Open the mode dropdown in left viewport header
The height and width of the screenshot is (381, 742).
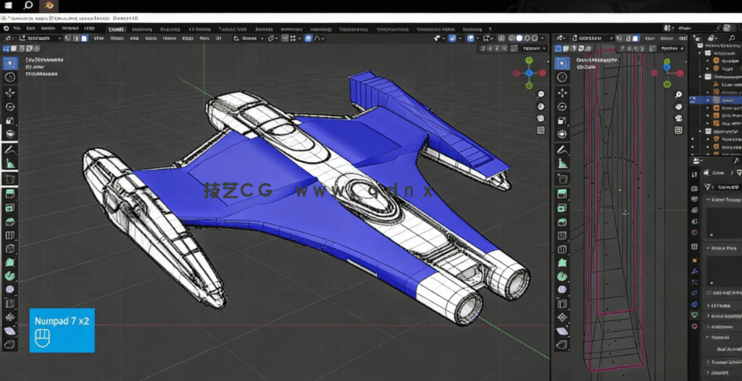click(x=40, y=38)
